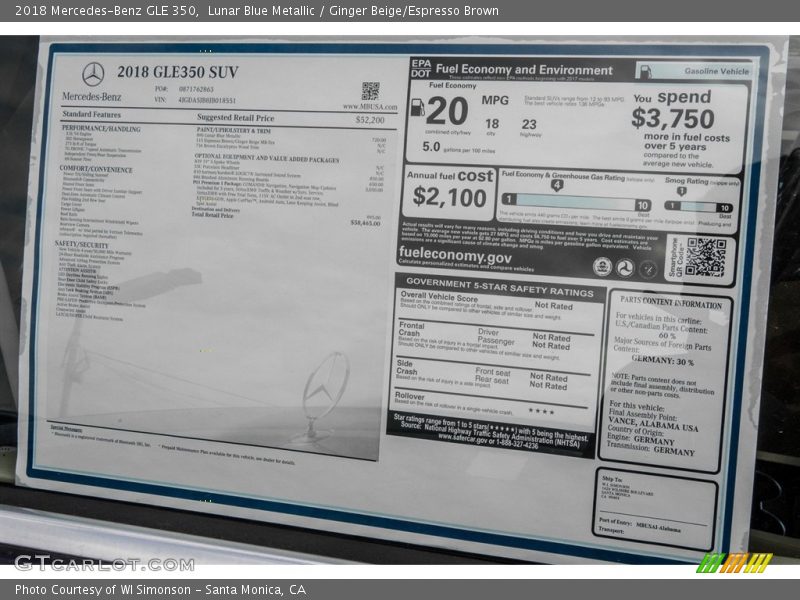
Task: Click the middle round agency seal near fueleconomy.gov
Action: pyautogui.click(x=625, y=267)
